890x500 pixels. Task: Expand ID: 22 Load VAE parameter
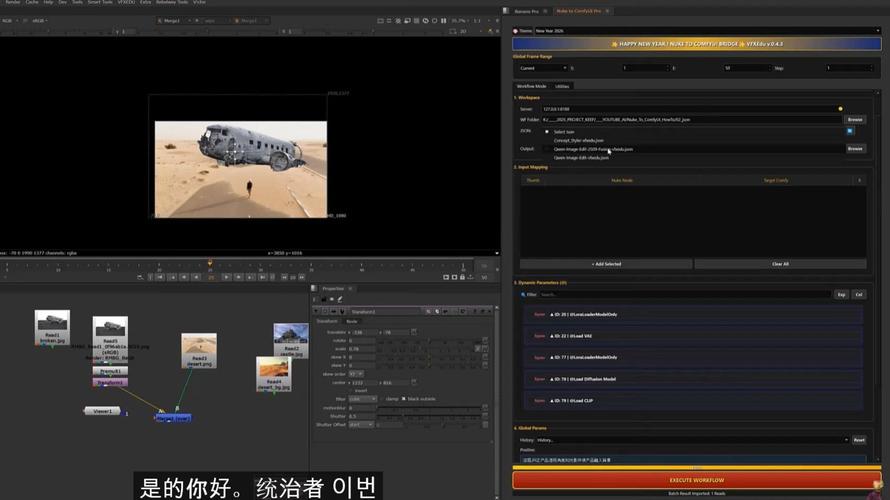tap(692, 336)
